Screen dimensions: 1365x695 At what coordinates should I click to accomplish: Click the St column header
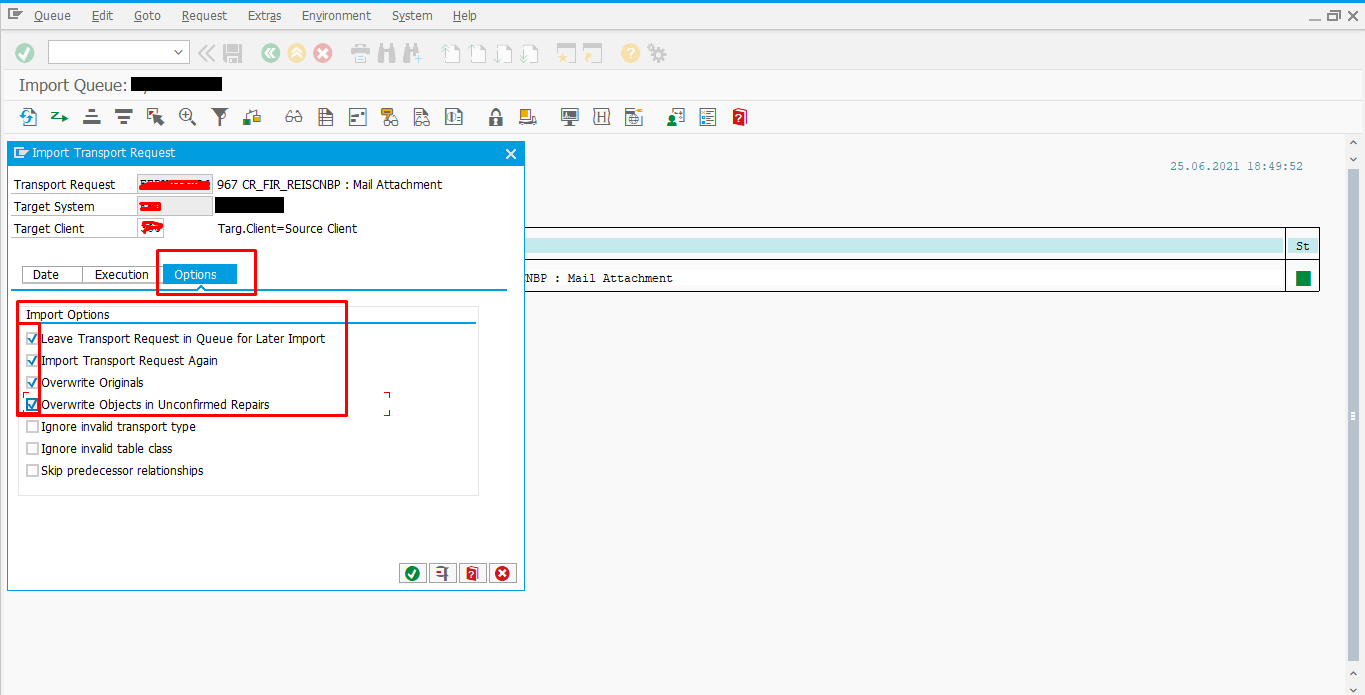pos(1302,246)
